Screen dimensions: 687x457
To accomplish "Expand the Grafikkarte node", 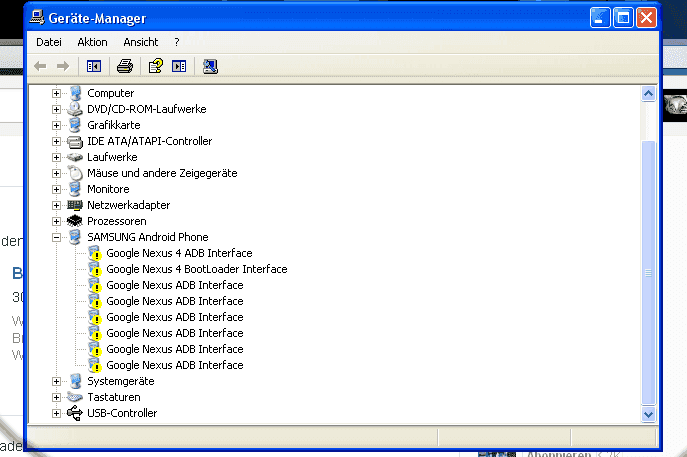I will (x=56, y=125).
